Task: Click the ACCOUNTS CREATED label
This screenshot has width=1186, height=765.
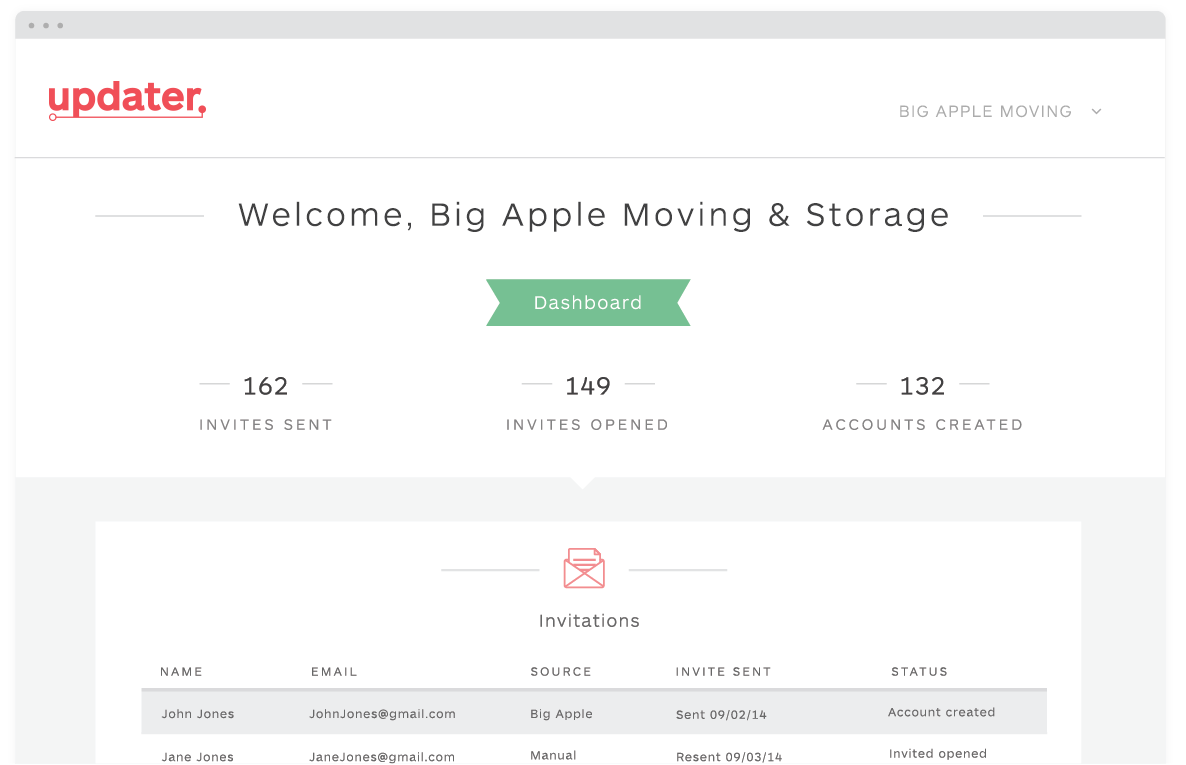Action: click(x=923, y=424)
